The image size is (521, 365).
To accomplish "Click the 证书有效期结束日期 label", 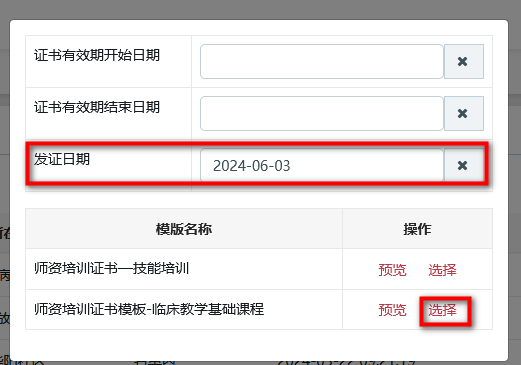I will coord(97,107).
